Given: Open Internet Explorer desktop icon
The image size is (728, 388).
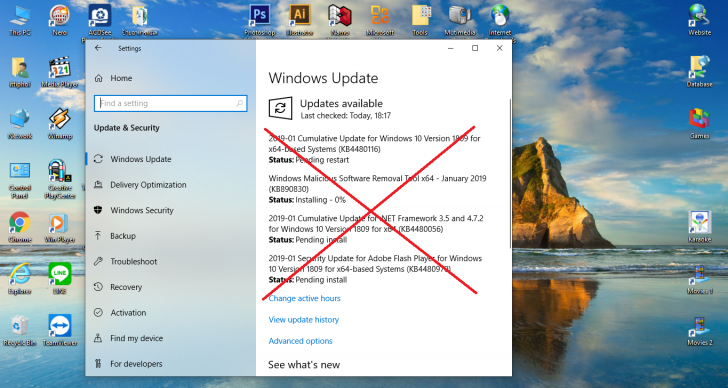Looking at the screenshot, I should click(20, 279).
